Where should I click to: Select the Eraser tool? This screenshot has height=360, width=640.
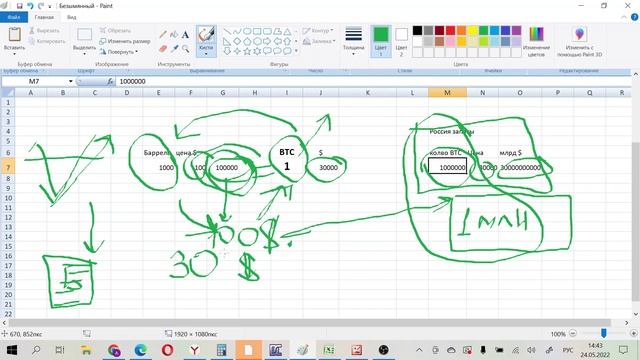pyautogui.click(x=163, y=49)
